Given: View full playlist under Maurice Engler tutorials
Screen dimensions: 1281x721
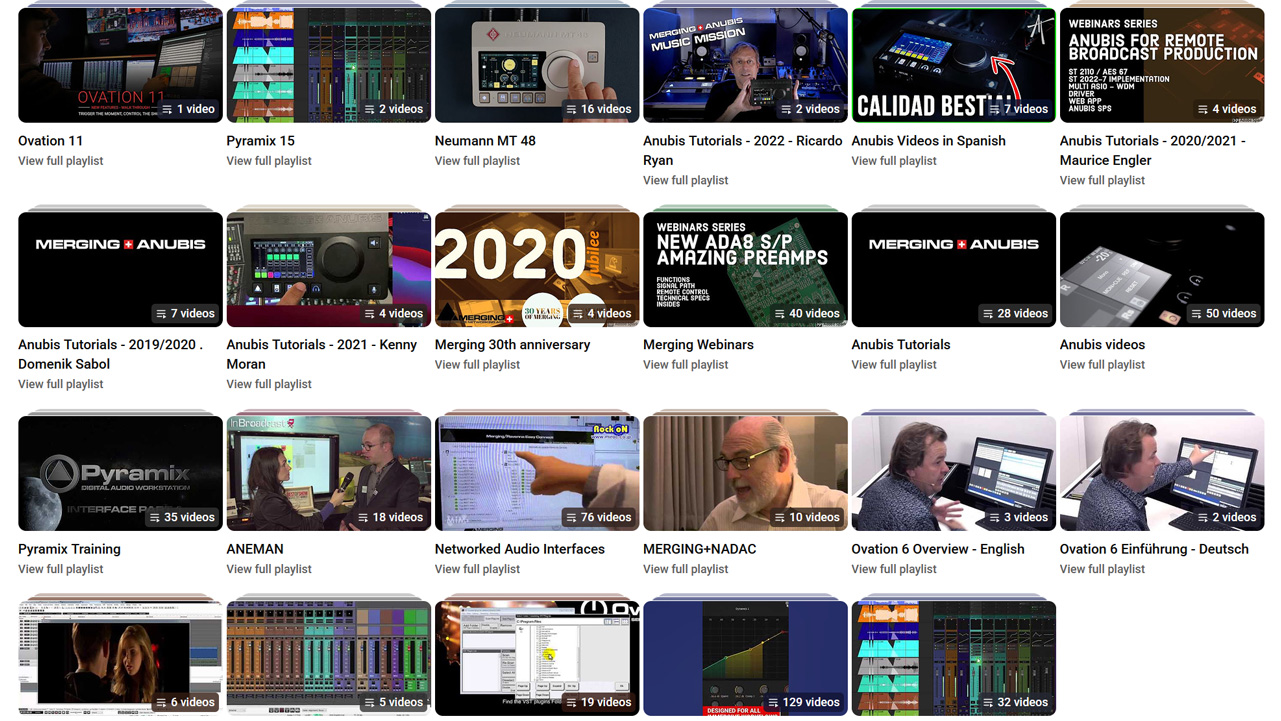Looking at the screenshot, I should coord(1103,181).
